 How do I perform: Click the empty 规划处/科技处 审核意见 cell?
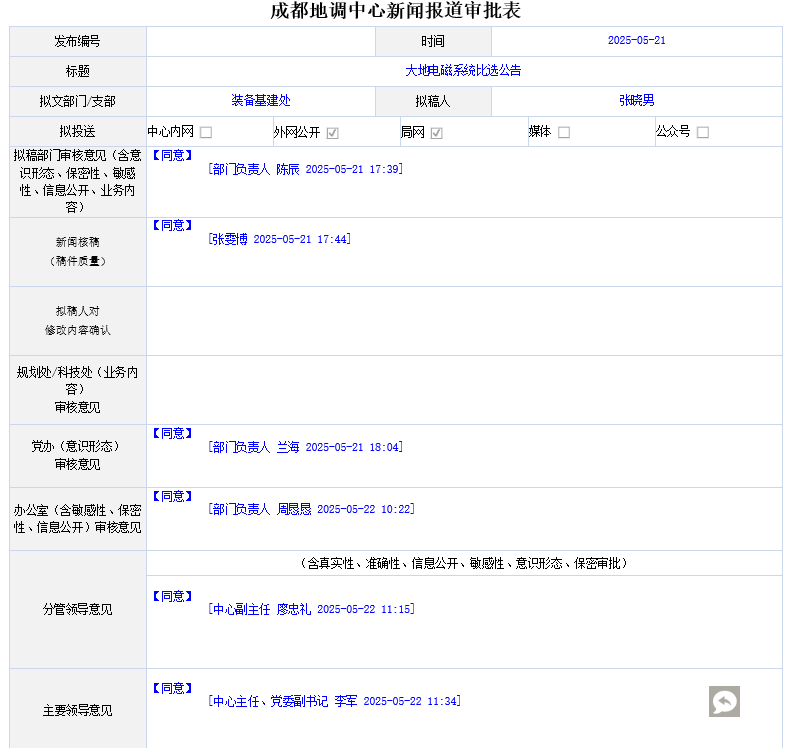click(463, 390)
